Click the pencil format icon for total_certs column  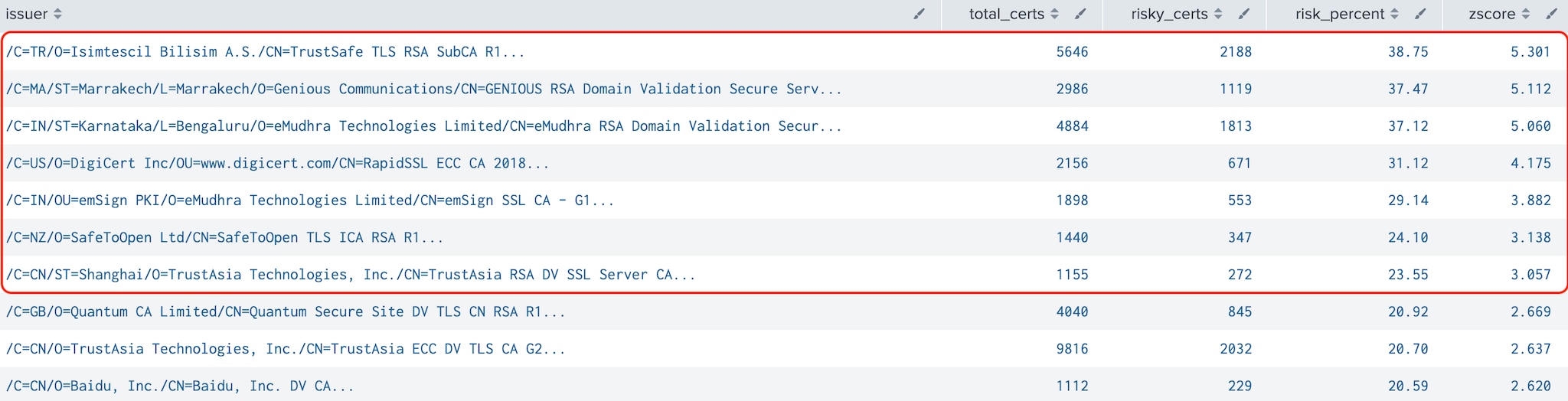point(1080,14)
